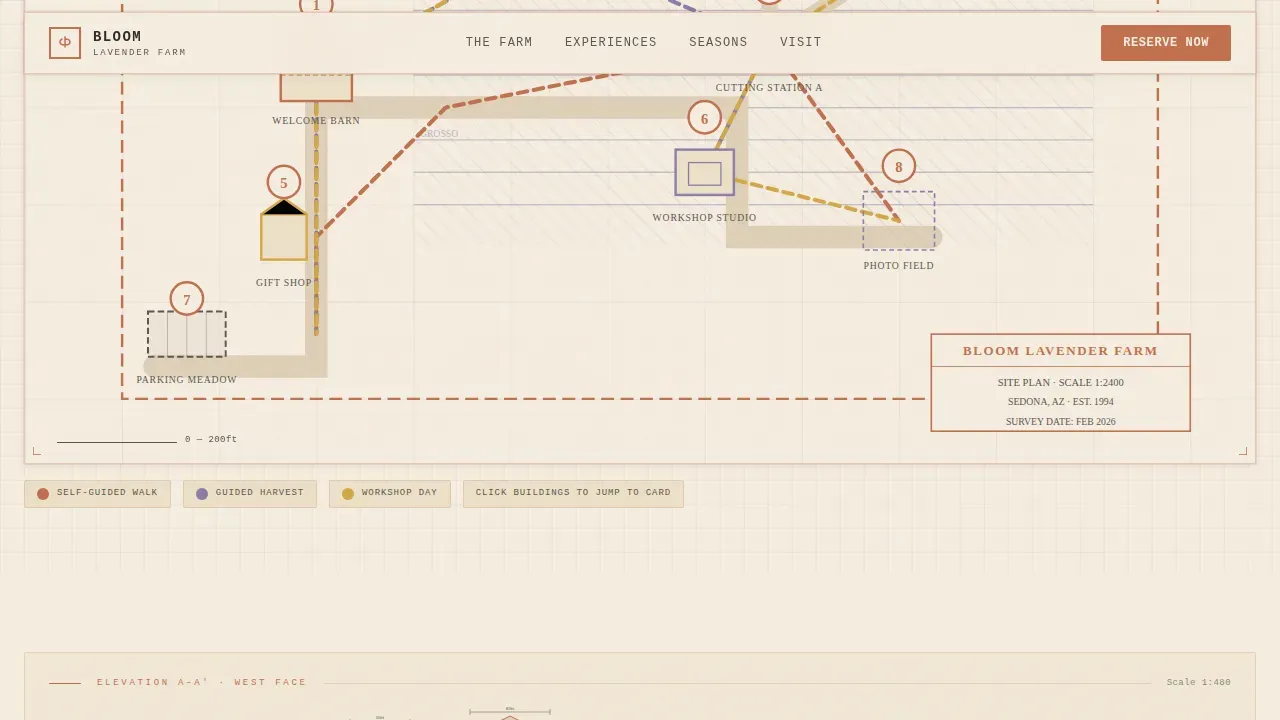The image size is (1280, 720).
Task: Click the Photo Field dashed box
Action: [x=899, y=220]
